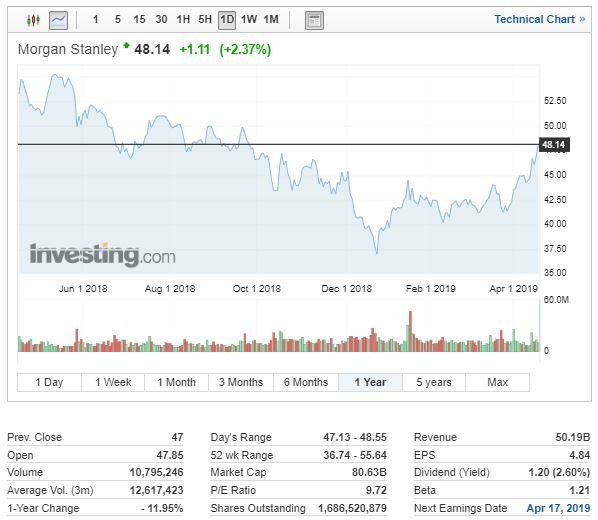Screen dimensions: 598x520
Task: Click the Jun 1 2018 axis label
Action: [83, 288]
